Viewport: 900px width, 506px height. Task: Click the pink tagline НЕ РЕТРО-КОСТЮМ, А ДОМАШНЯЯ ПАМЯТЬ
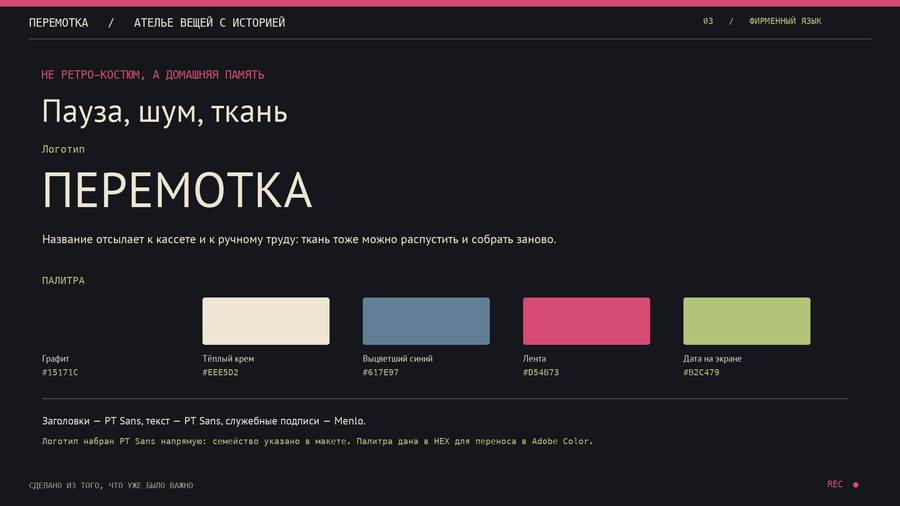click(x=153, y=75)
